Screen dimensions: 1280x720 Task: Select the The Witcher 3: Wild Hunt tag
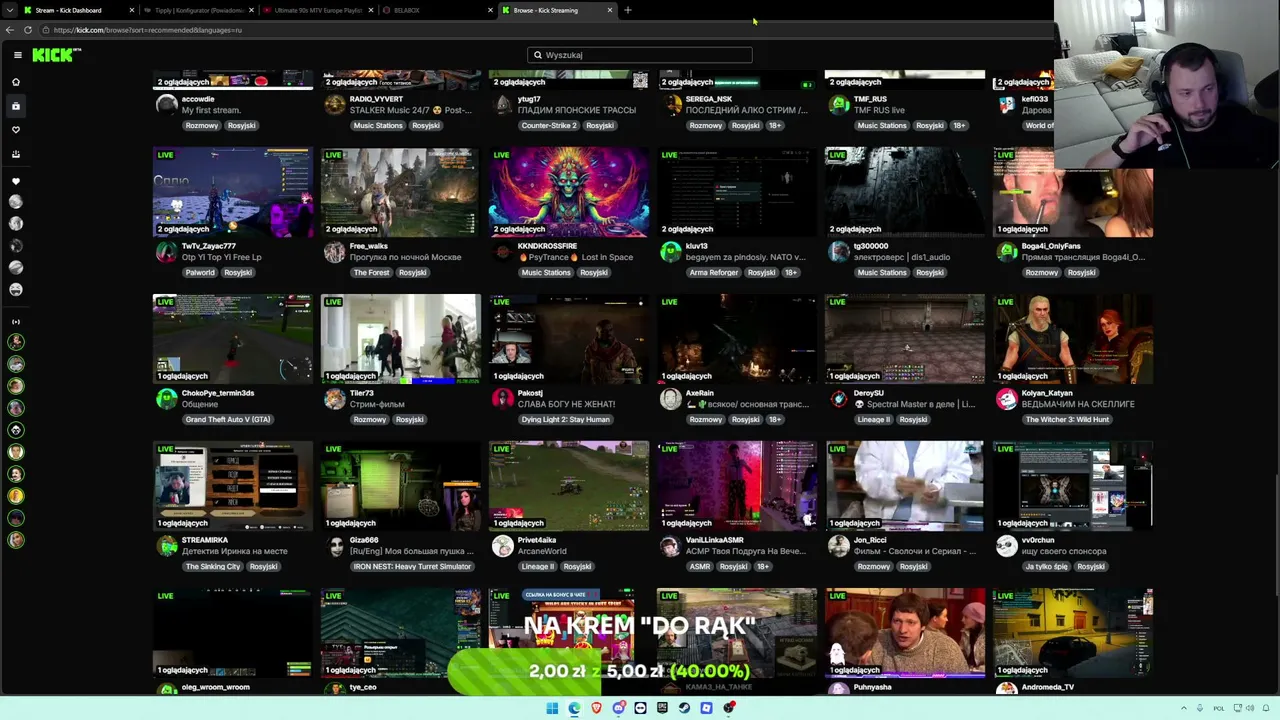(x=1067, y=420)
